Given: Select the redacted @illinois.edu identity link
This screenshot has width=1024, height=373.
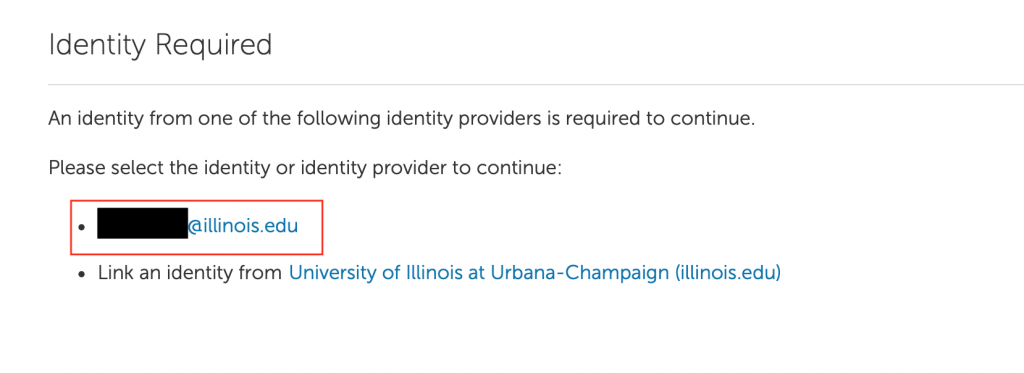Looking at the screenshot, I should point(197,227).
